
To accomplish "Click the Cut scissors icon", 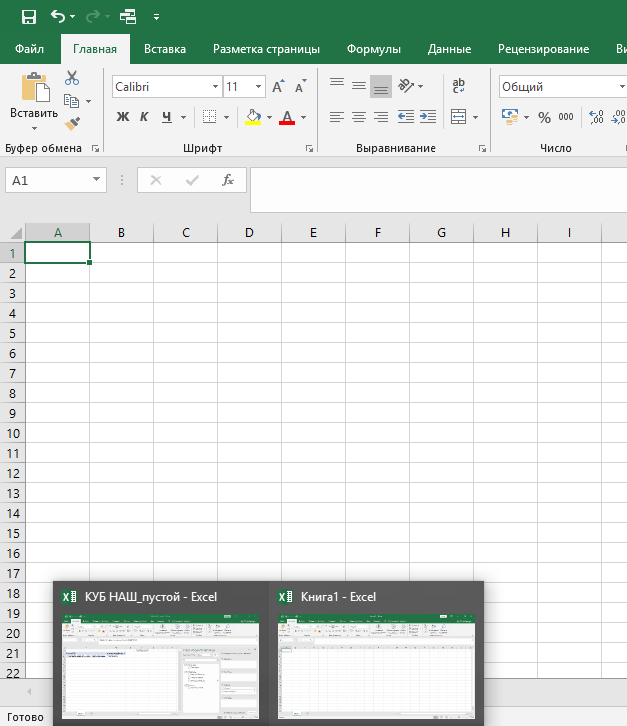I will click(x=72, y=77).
